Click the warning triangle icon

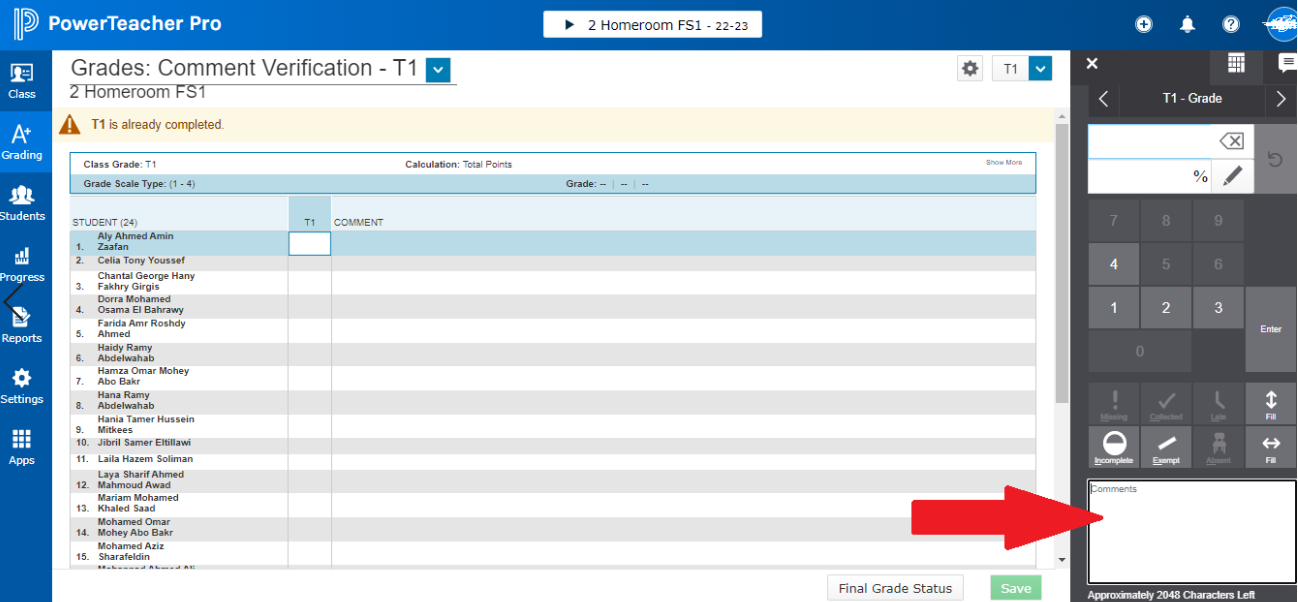69,125
